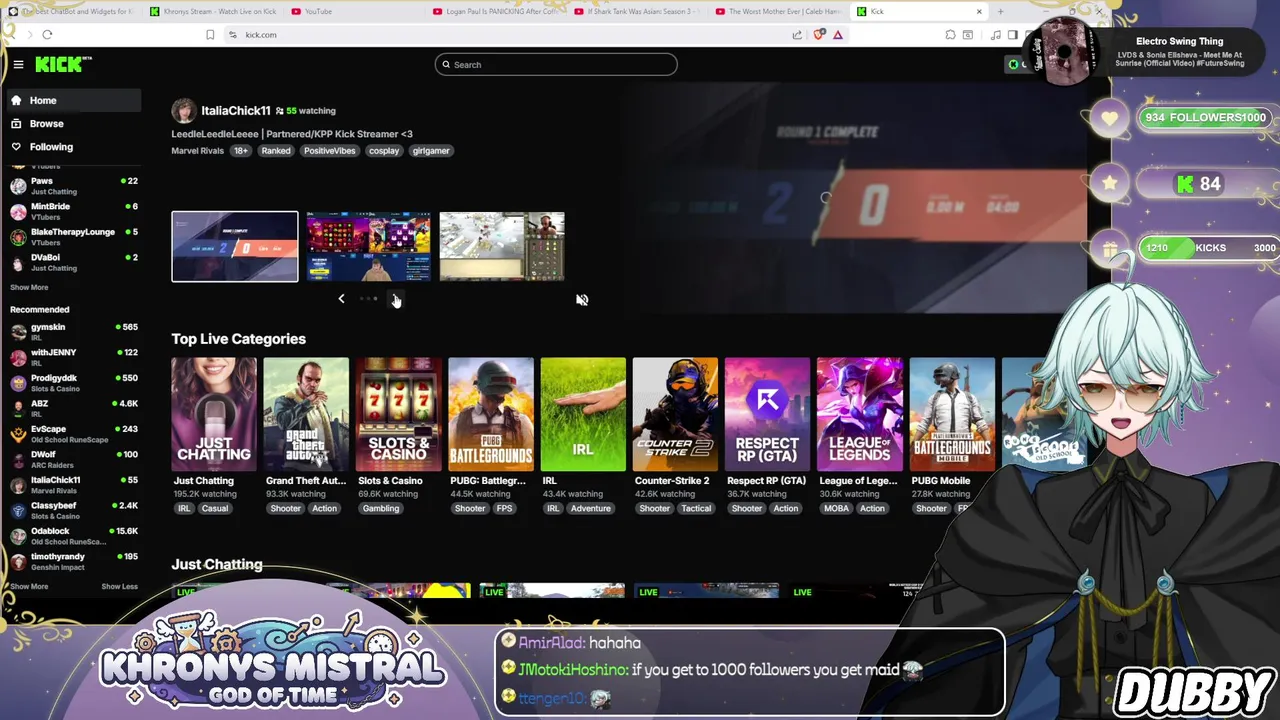
Task: Open Respect RP (GTA) category card
Action: click(767, 414)
